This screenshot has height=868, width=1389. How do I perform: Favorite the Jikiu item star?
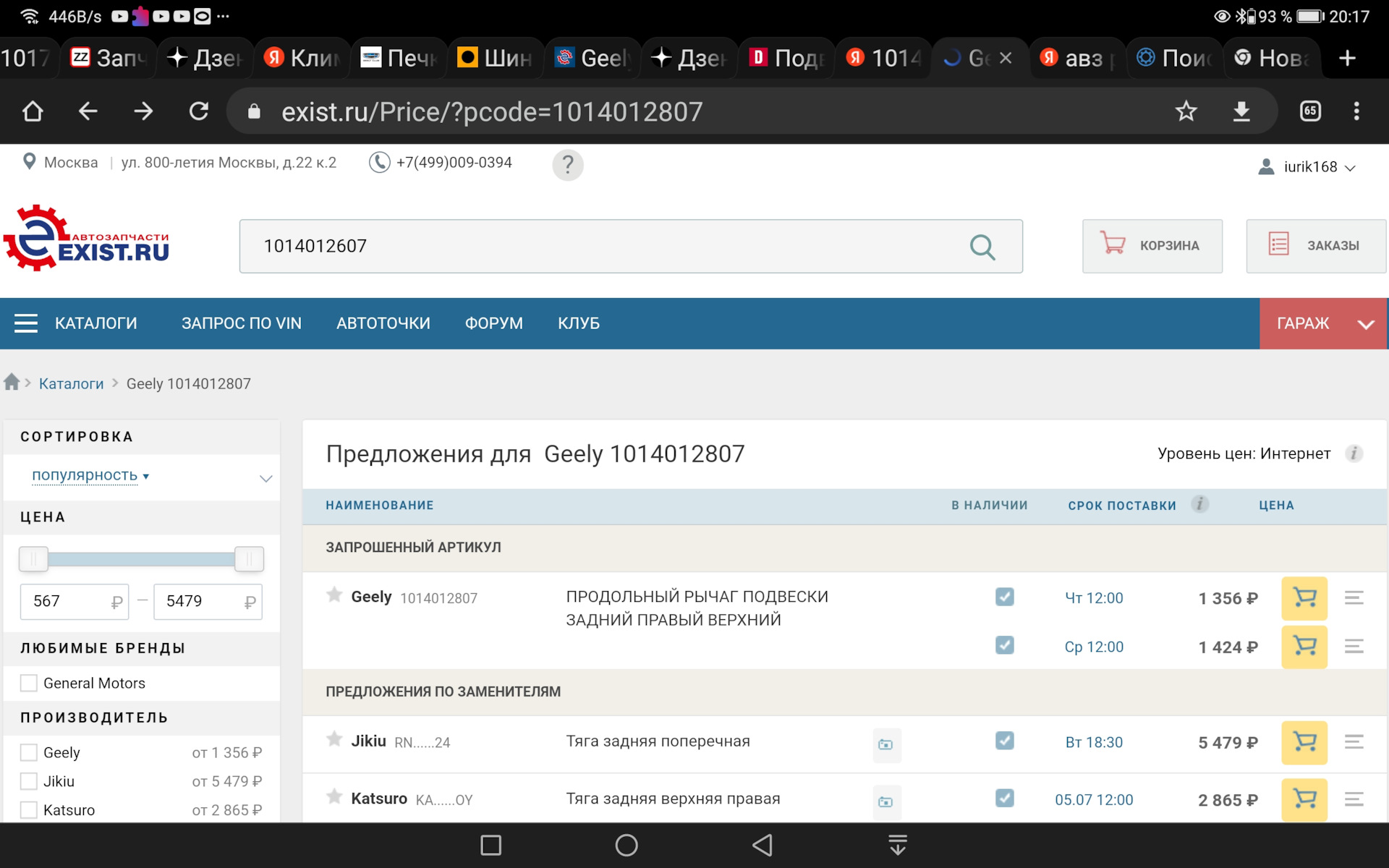pos(334,739)
